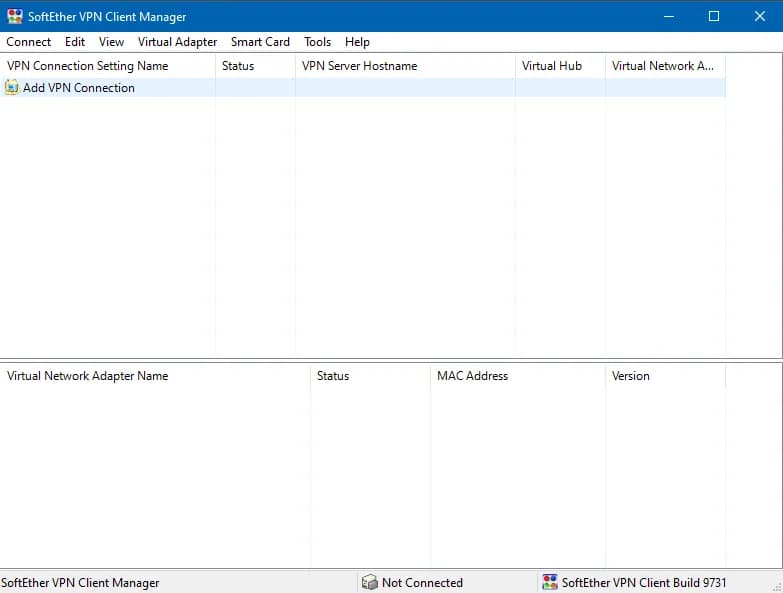Image resolution: width=783 pixels, height=593 pixels.
Task: Open the Virtual Adapter menu
Action: (x=177, y=42)
